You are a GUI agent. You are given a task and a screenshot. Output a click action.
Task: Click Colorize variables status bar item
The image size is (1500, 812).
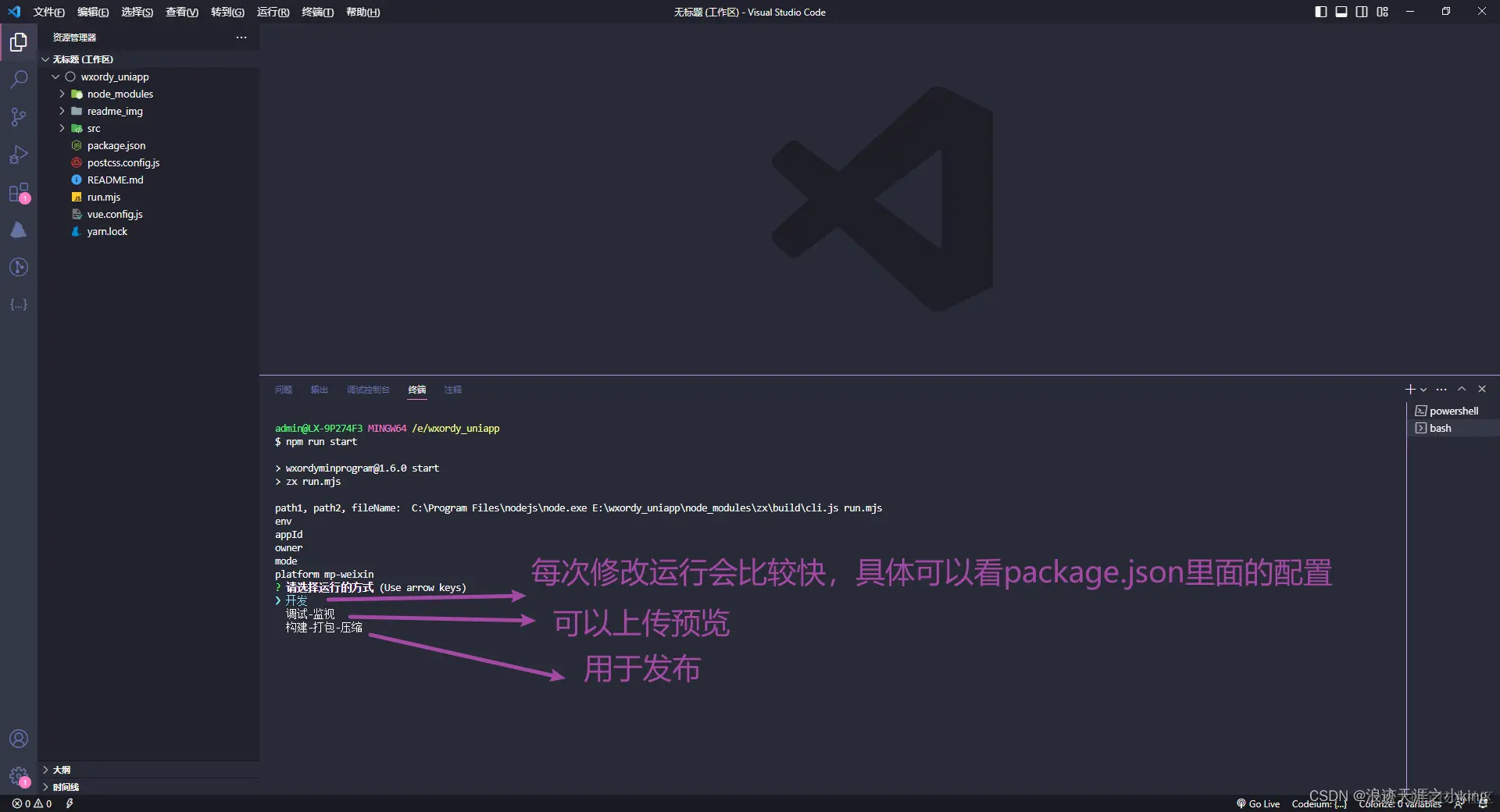[x=1400, y=803]
